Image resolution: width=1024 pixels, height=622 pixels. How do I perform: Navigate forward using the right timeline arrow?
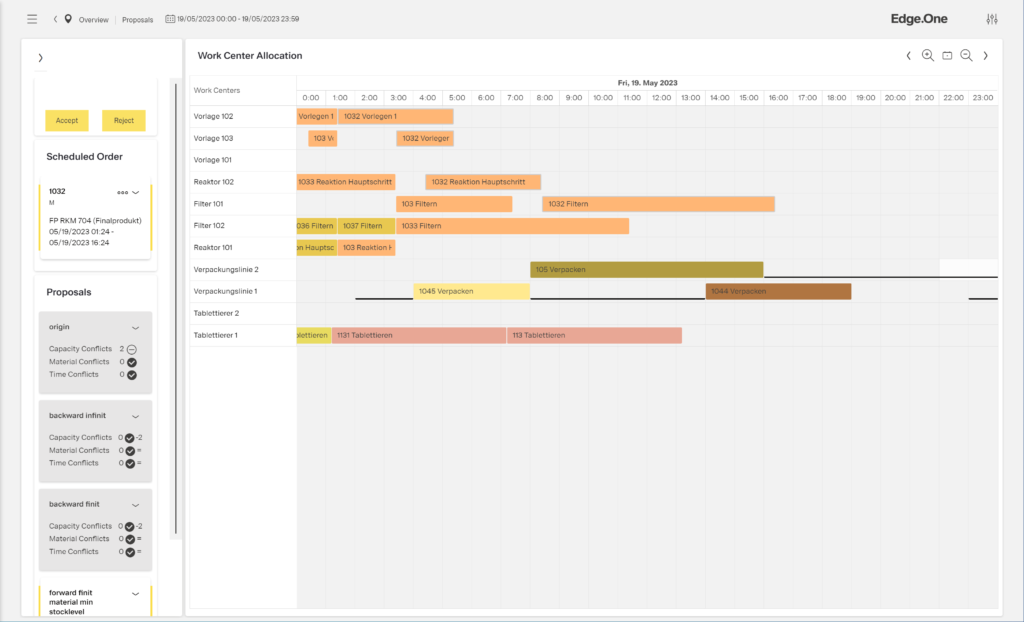pos(985,55)
